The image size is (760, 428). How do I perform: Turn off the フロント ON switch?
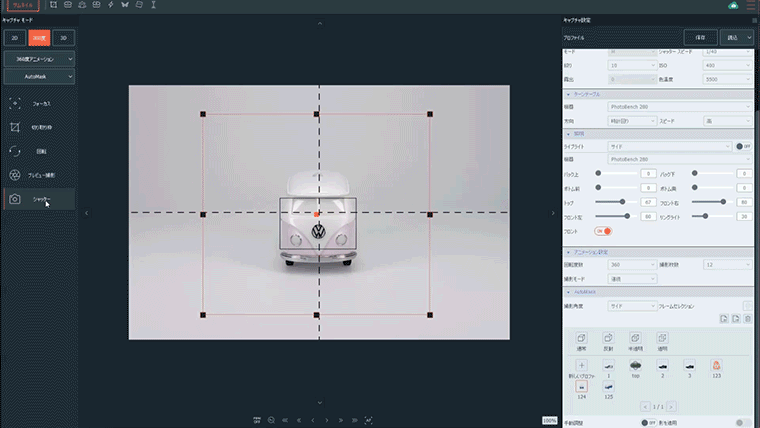point(603,231)
